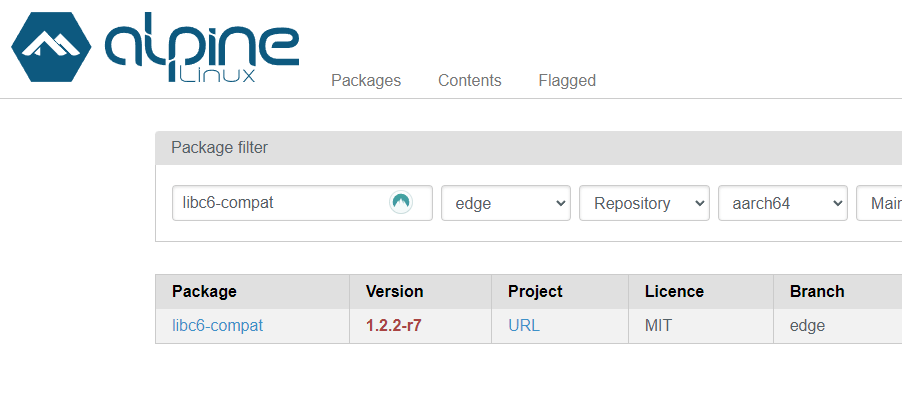Switch to the Contents tab
The height and width of the screenshot is (409, 902).
[470, 81]
